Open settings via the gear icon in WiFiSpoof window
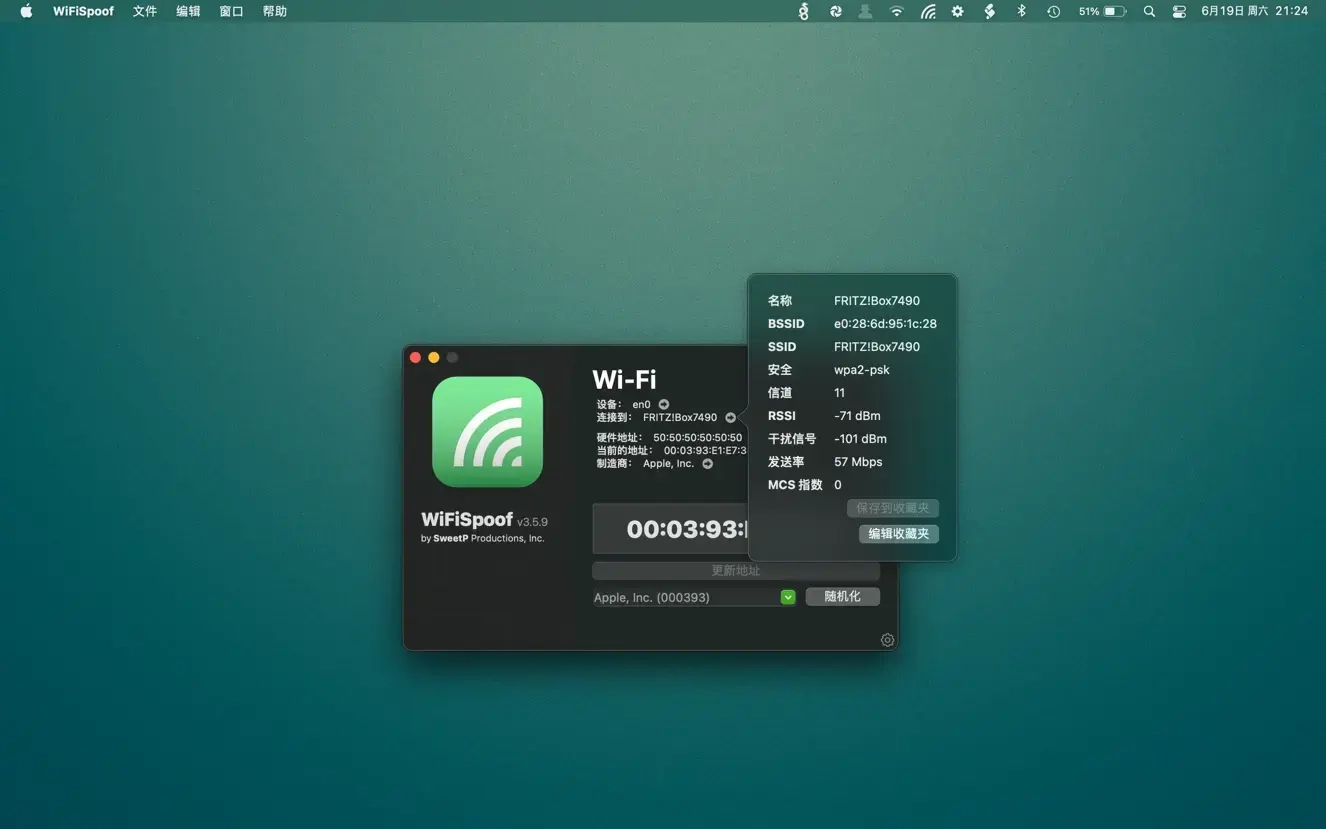Viewport: 1326px width, 829px height. pyautogui.click(x=887, y=640)
